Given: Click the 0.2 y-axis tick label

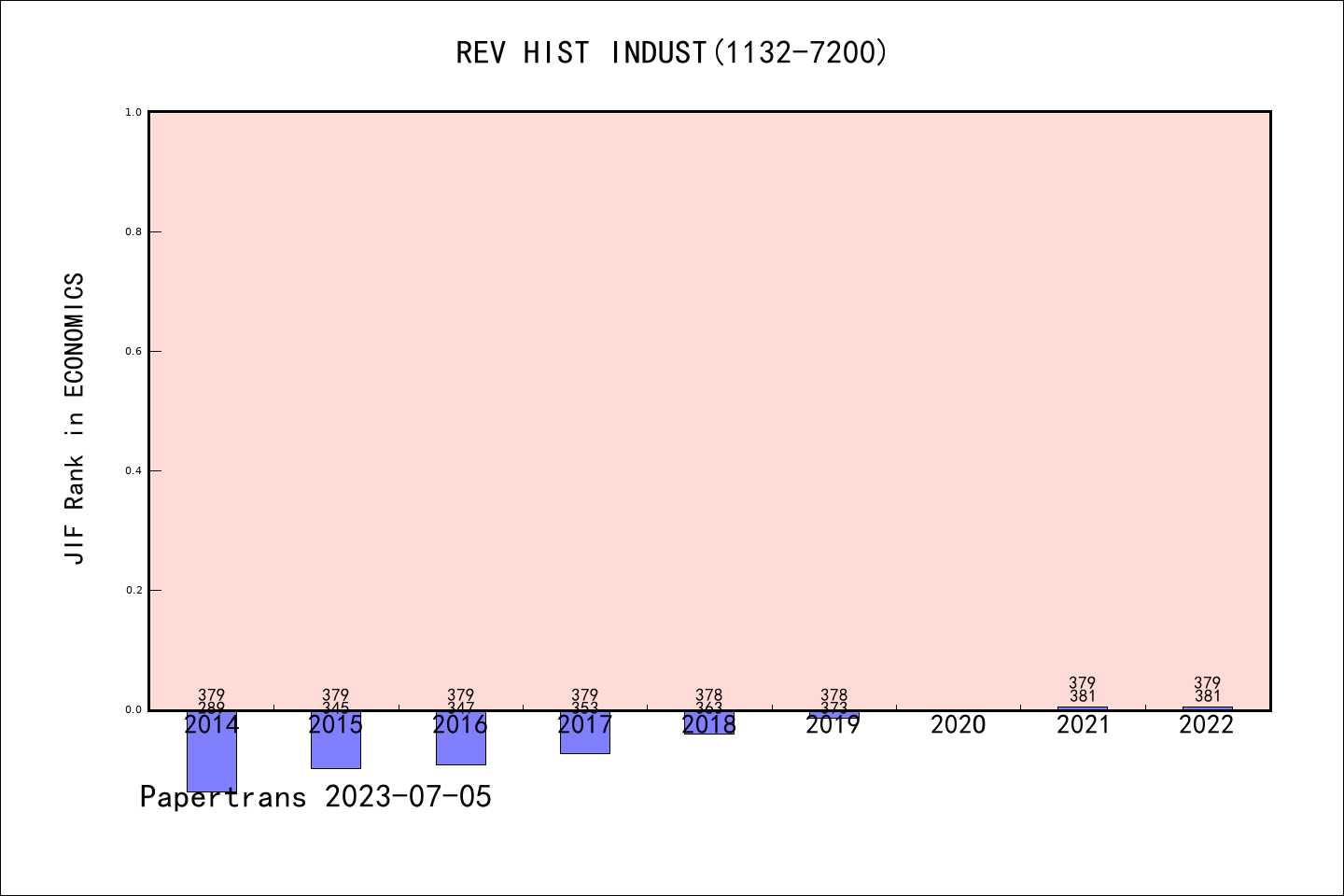Looking at the screenshot, I should click(133, 590).
